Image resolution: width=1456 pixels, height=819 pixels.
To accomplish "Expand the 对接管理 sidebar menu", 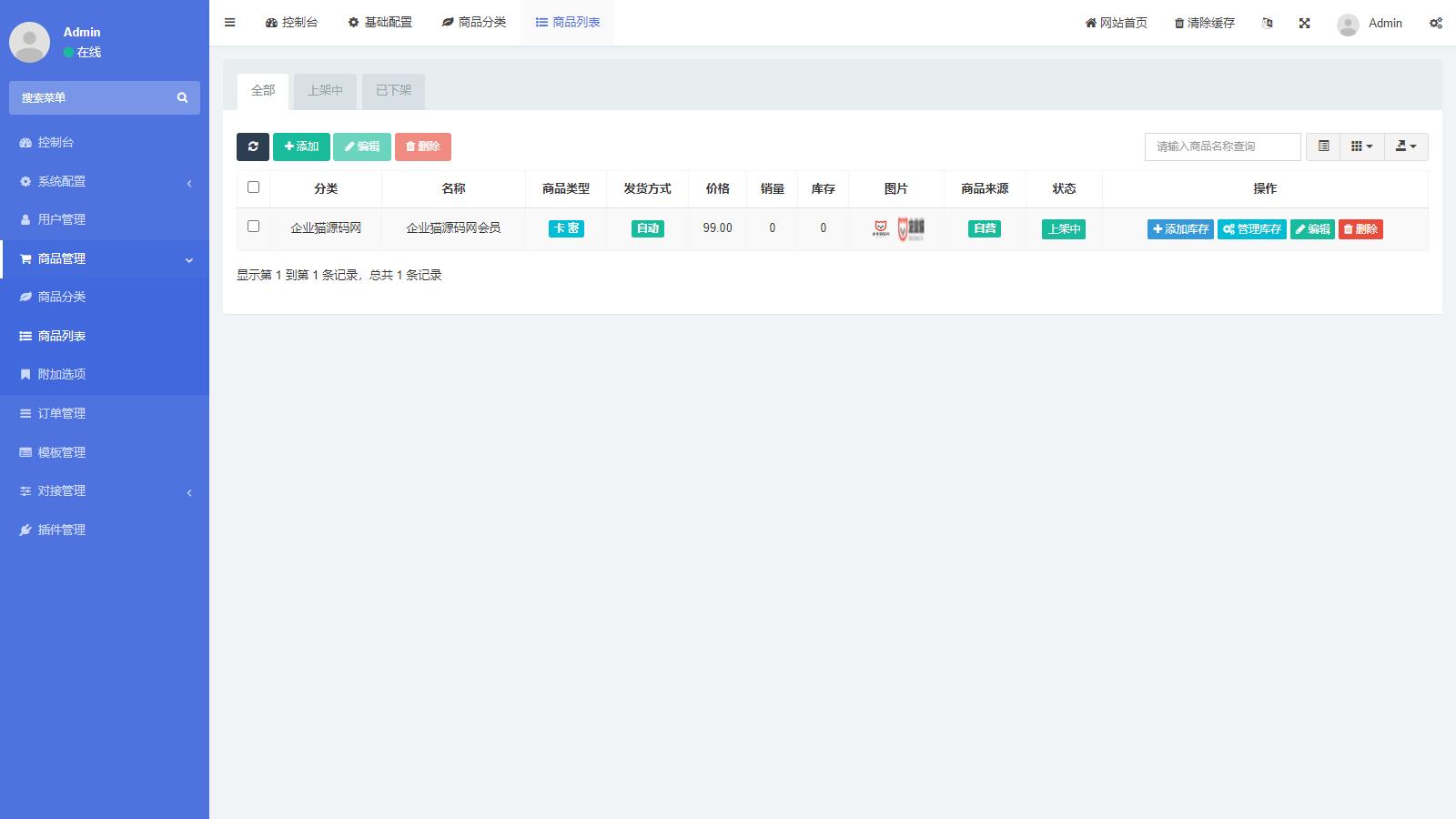I will [x=105, y=490].
